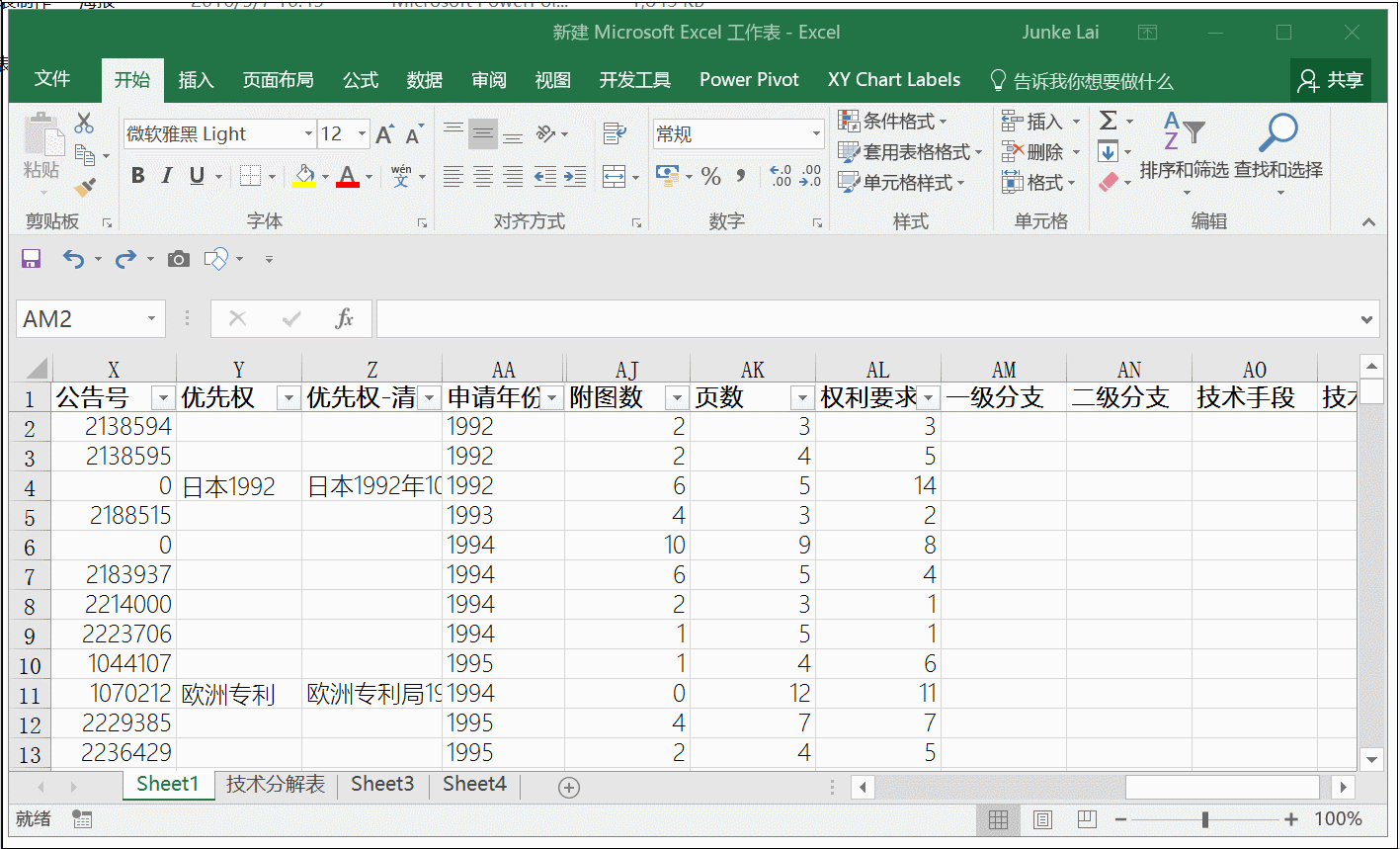Viewport: 1400px width, 849px height.
Task: Click the percent style icon
Action: [x=710, y=177]
